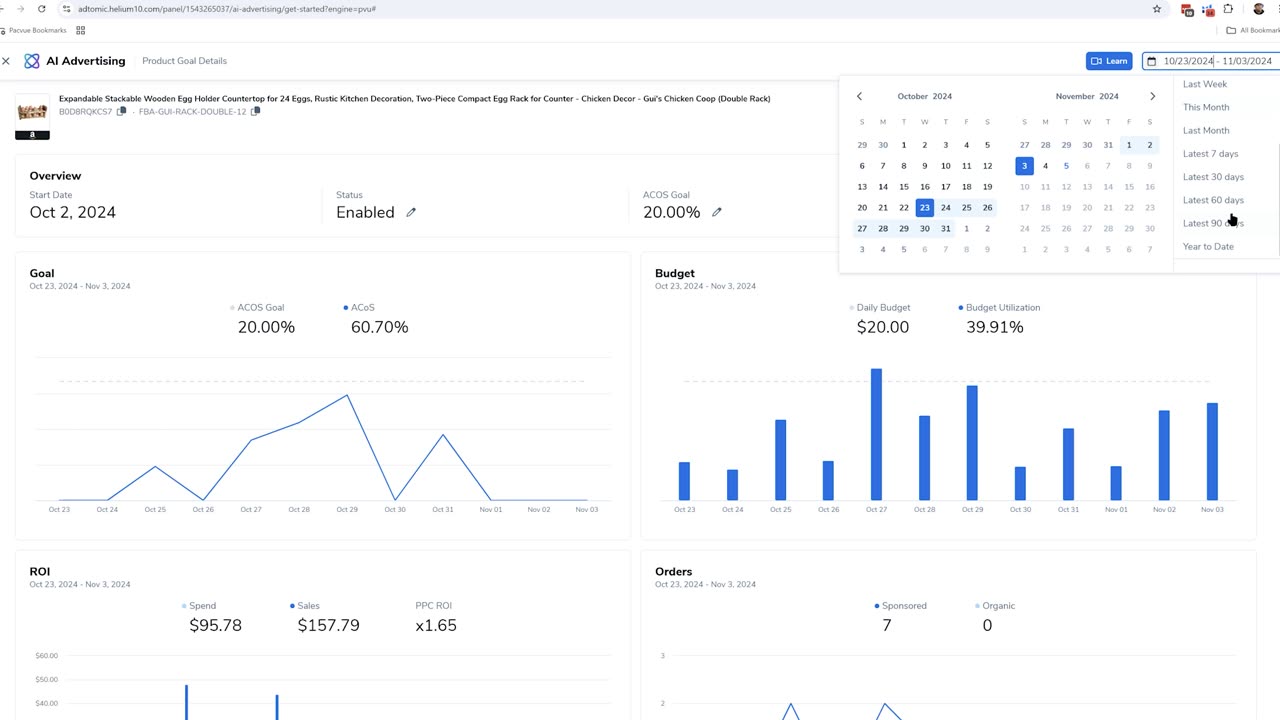Toggle the Organic orders series legend
Screen dimensions: 1280x720
(995, 606)
